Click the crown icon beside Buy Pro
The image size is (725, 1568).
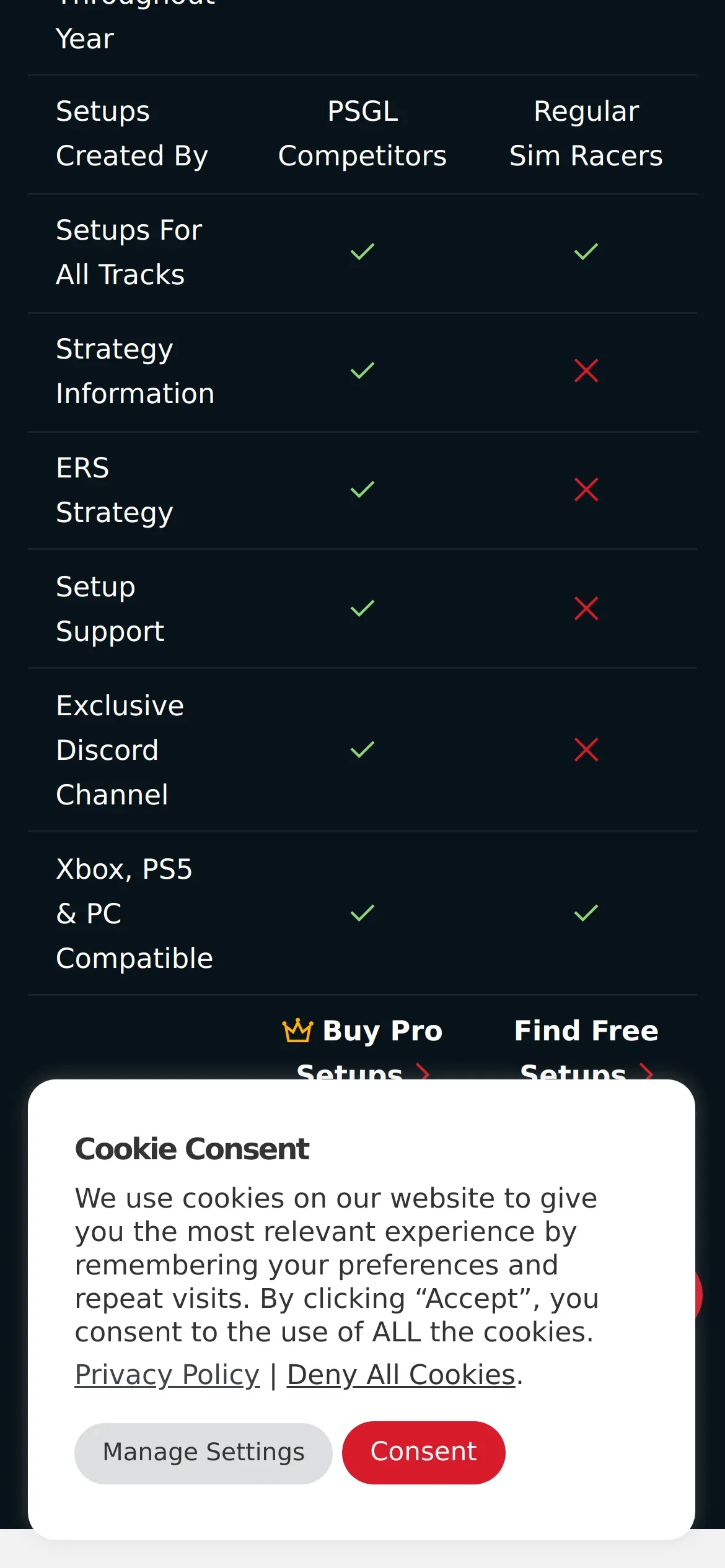coord(297,1031)
